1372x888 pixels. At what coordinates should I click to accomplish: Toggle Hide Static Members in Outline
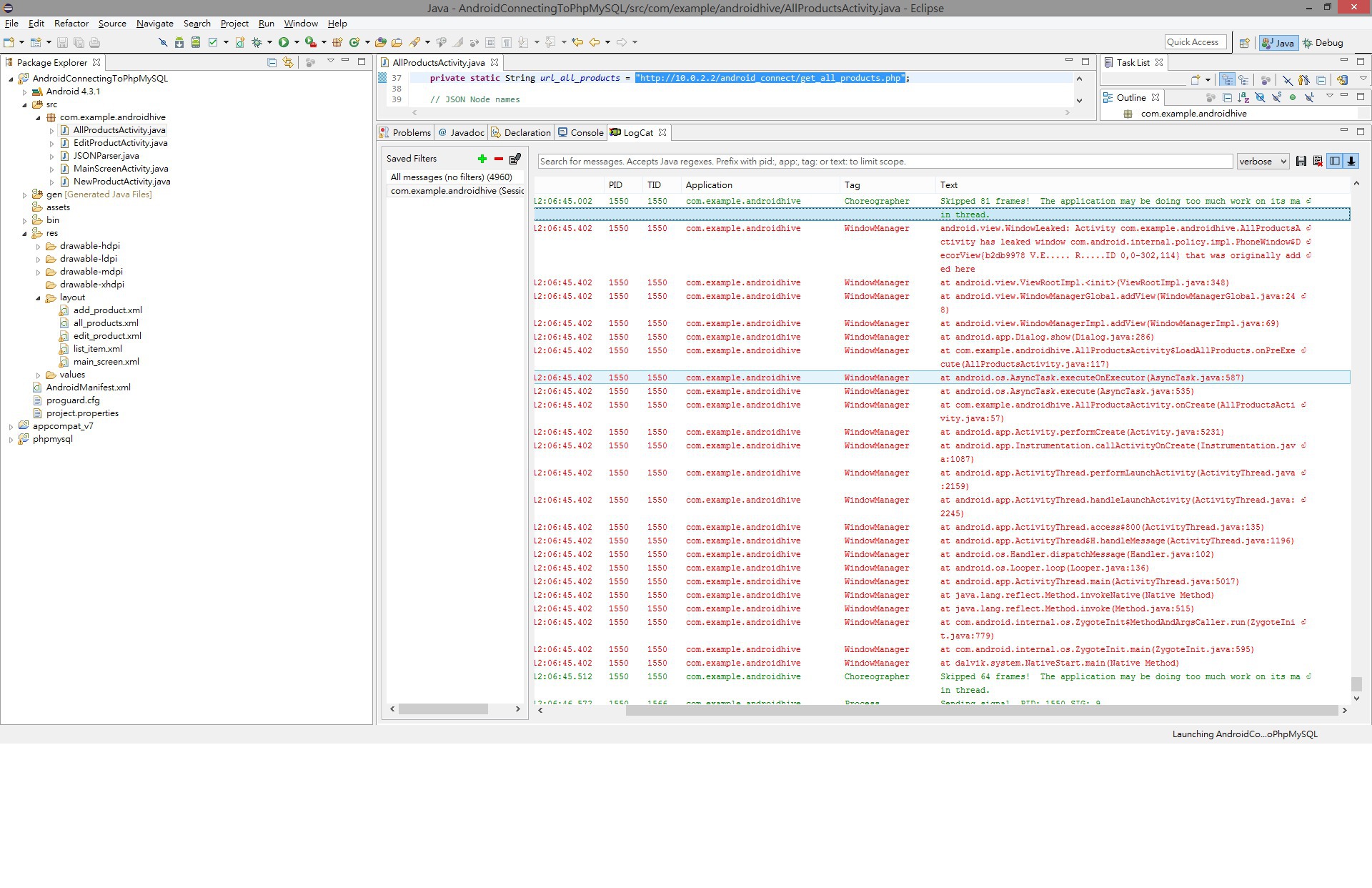[1276, 98]
